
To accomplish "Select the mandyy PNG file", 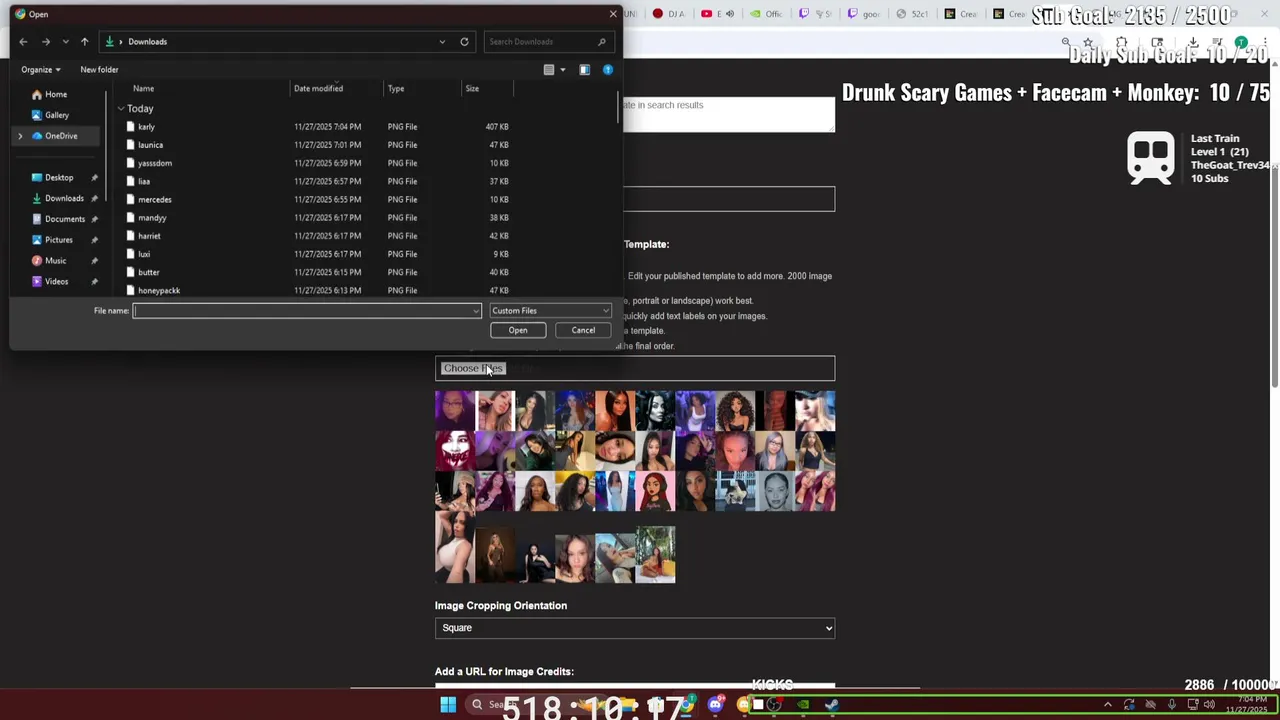I will (318, 218).
